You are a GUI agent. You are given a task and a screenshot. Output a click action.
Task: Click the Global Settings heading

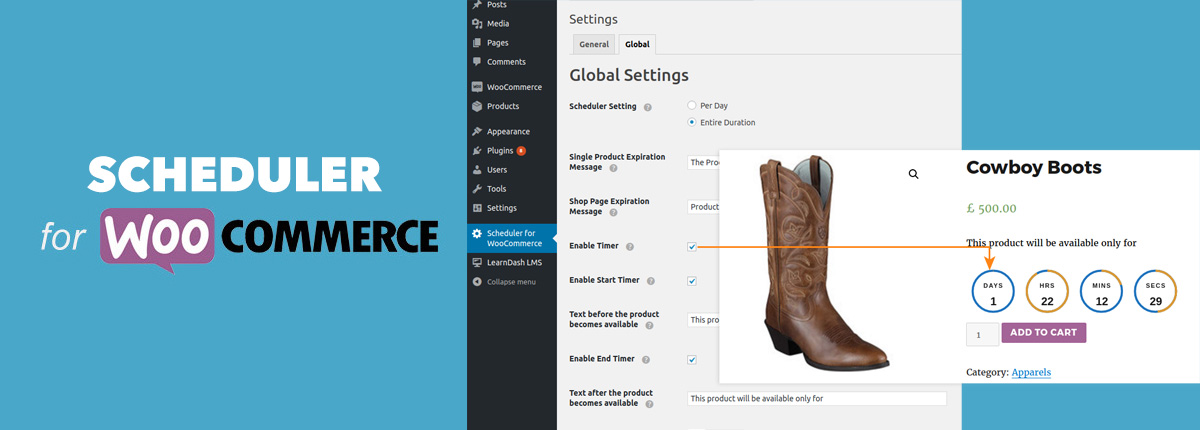point(629,75)
